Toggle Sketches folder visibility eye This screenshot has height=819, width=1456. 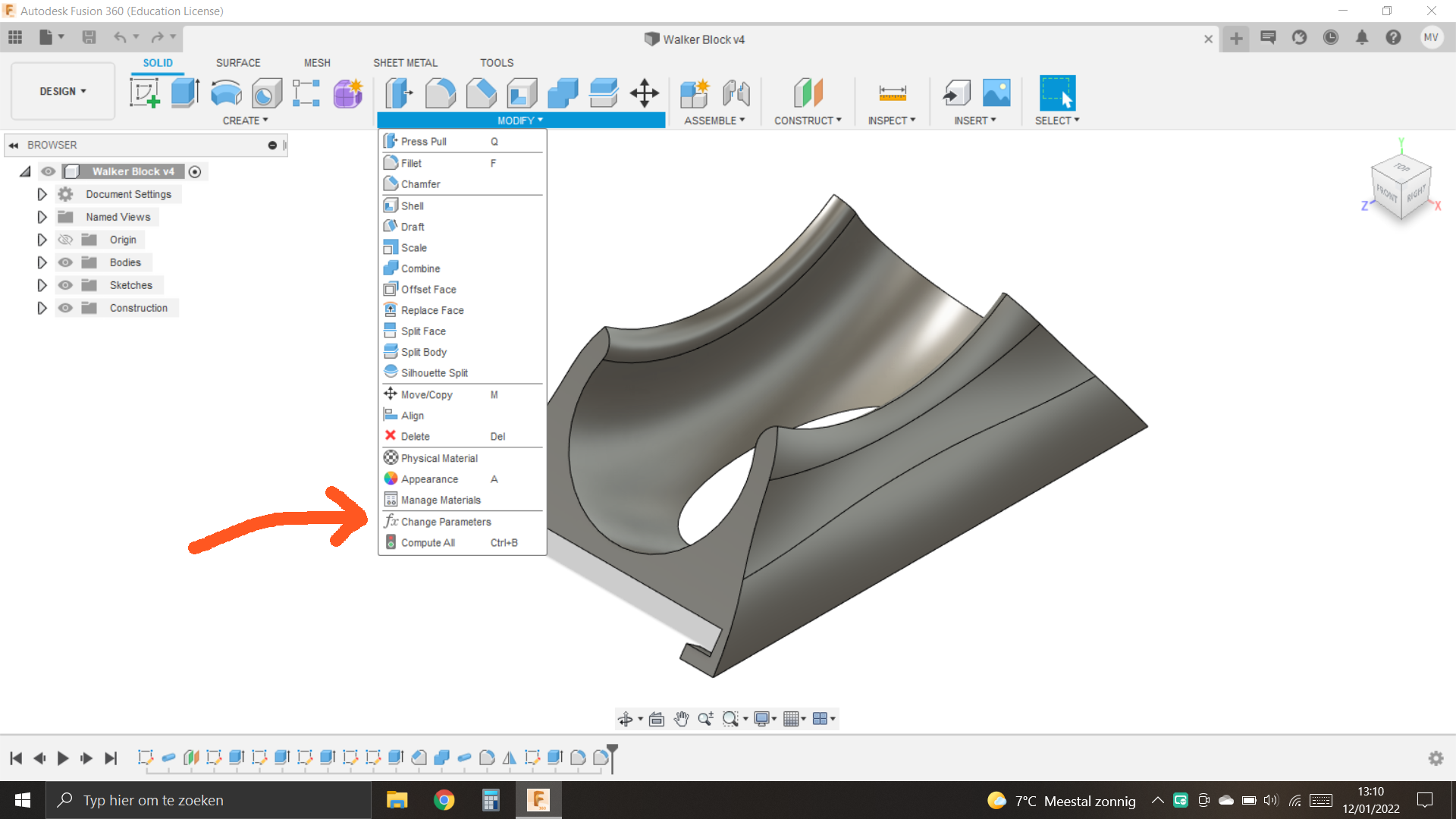(x=66, y=285)
